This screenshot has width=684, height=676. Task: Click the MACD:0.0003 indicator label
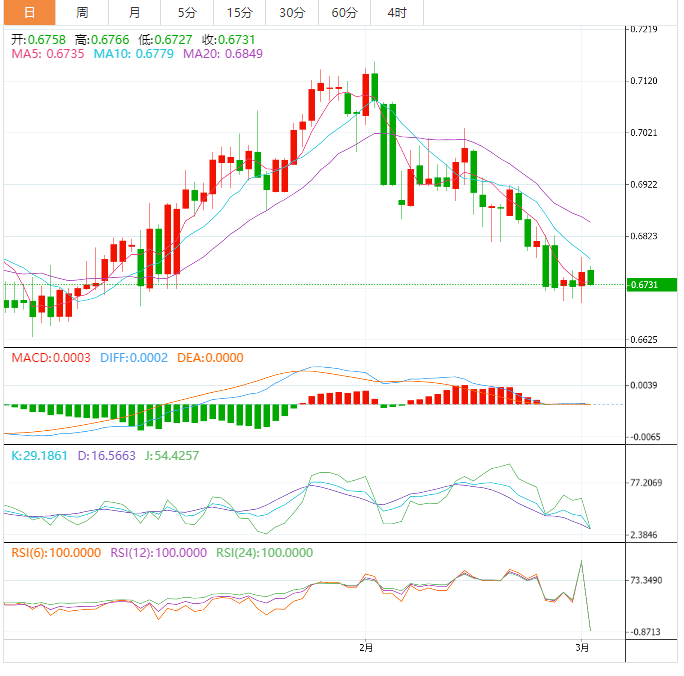pyautogui.click(x=51, y=358)
